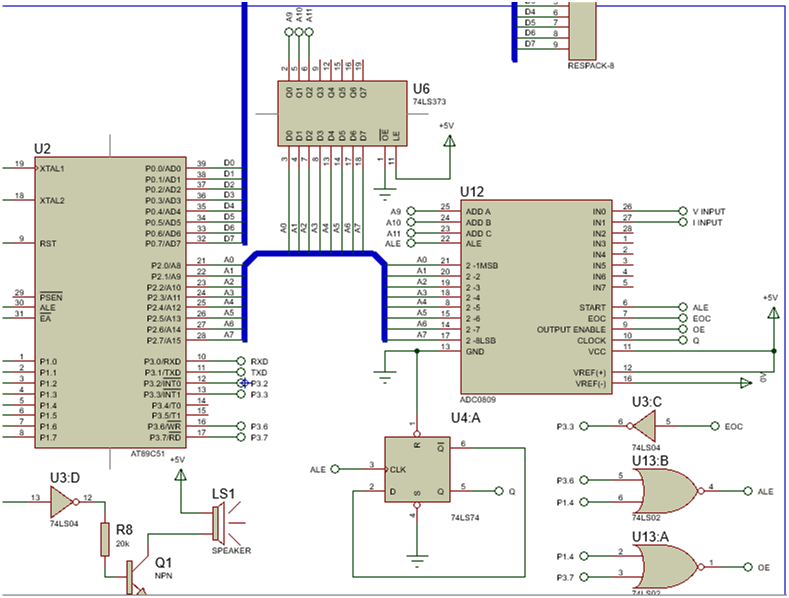Select the LS1 speaker symbol
The width and height of the screenshot is (789, 598).
click(227, 522)
